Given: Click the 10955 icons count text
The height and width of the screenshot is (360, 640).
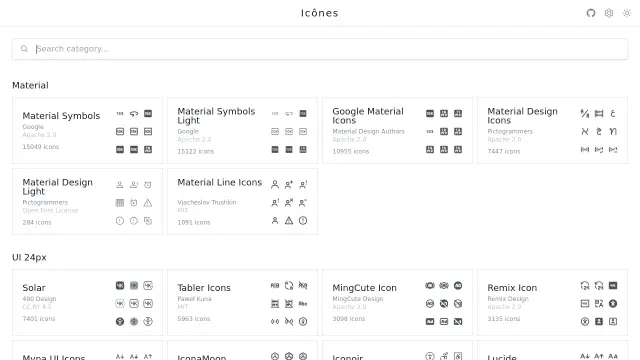Looking at the screenshot, I should pyautogui.click(x=351, y=151).
